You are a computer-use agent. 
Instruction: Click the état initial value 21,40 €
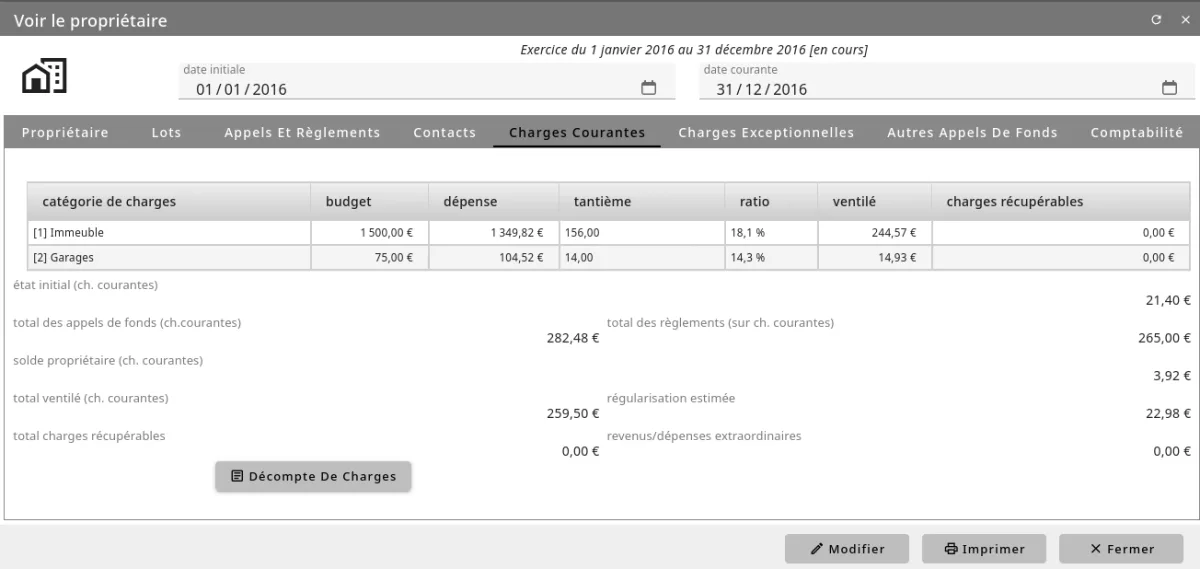[1168, 300]
